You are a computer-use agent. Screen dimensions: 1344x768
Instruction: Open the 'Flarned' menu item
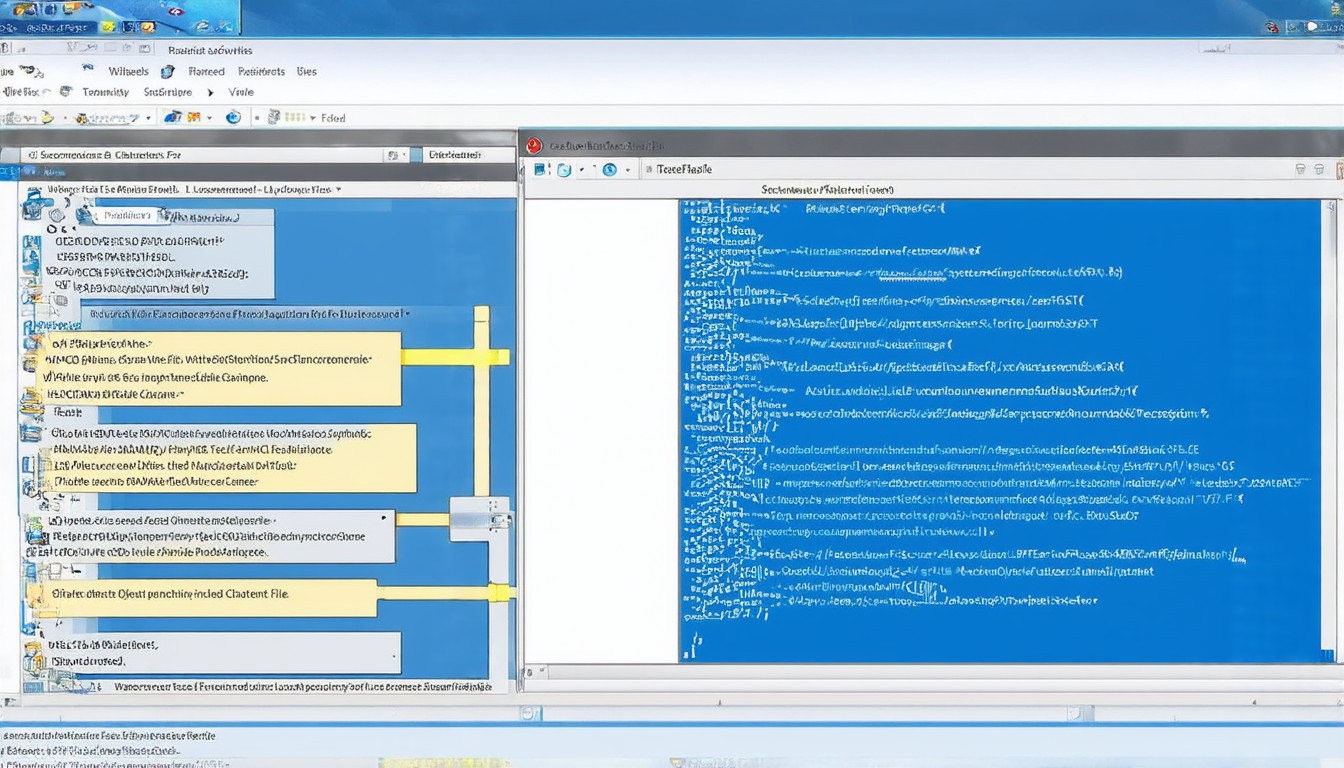(x=206, y=71)
